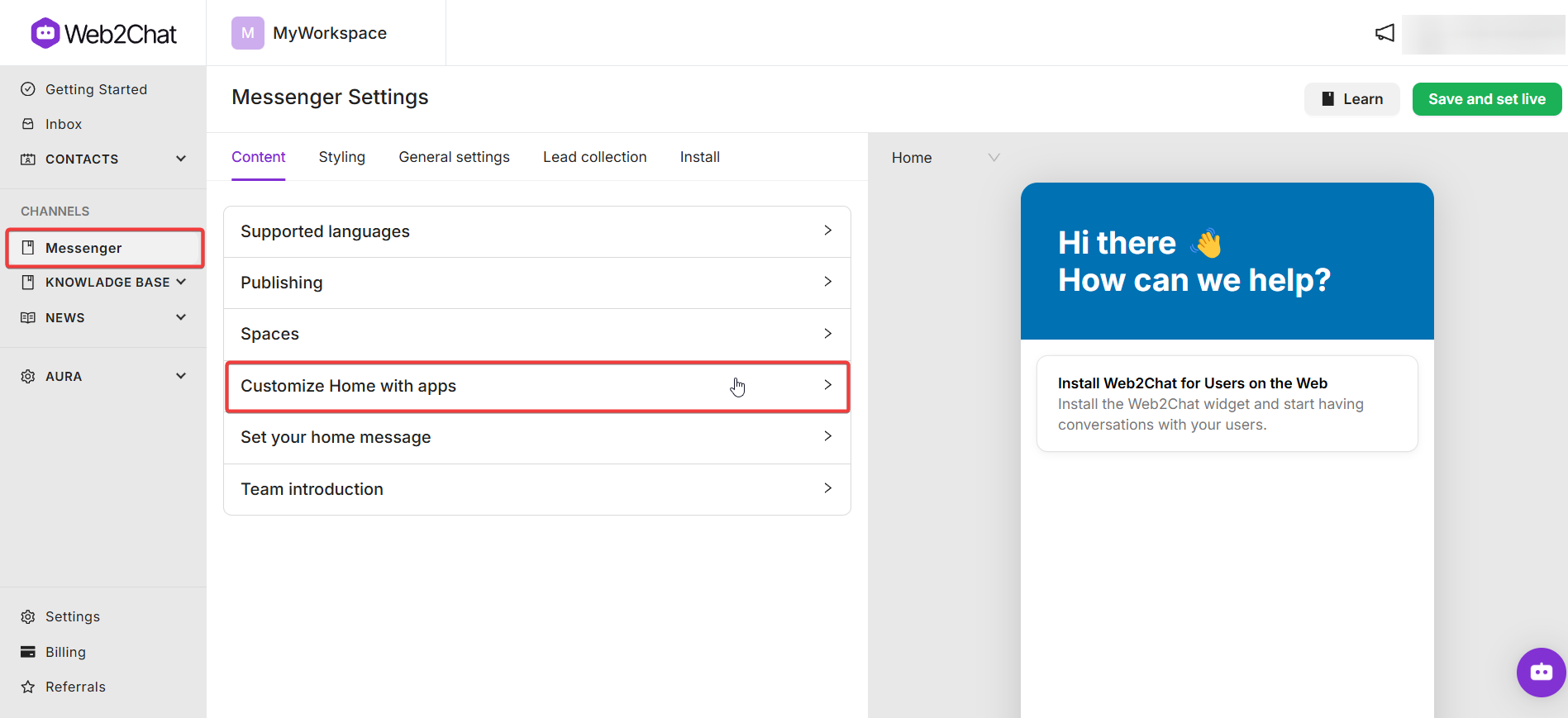Expand Team introduction row arrow
This screenshot has height=718, width=1568.
click(827, 488)
